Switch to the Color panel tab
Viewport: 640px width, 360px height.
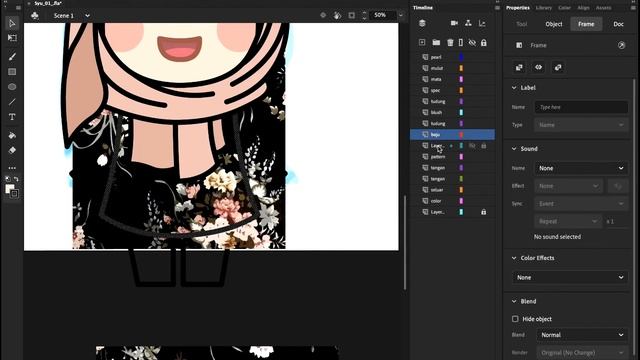point(564,8)
